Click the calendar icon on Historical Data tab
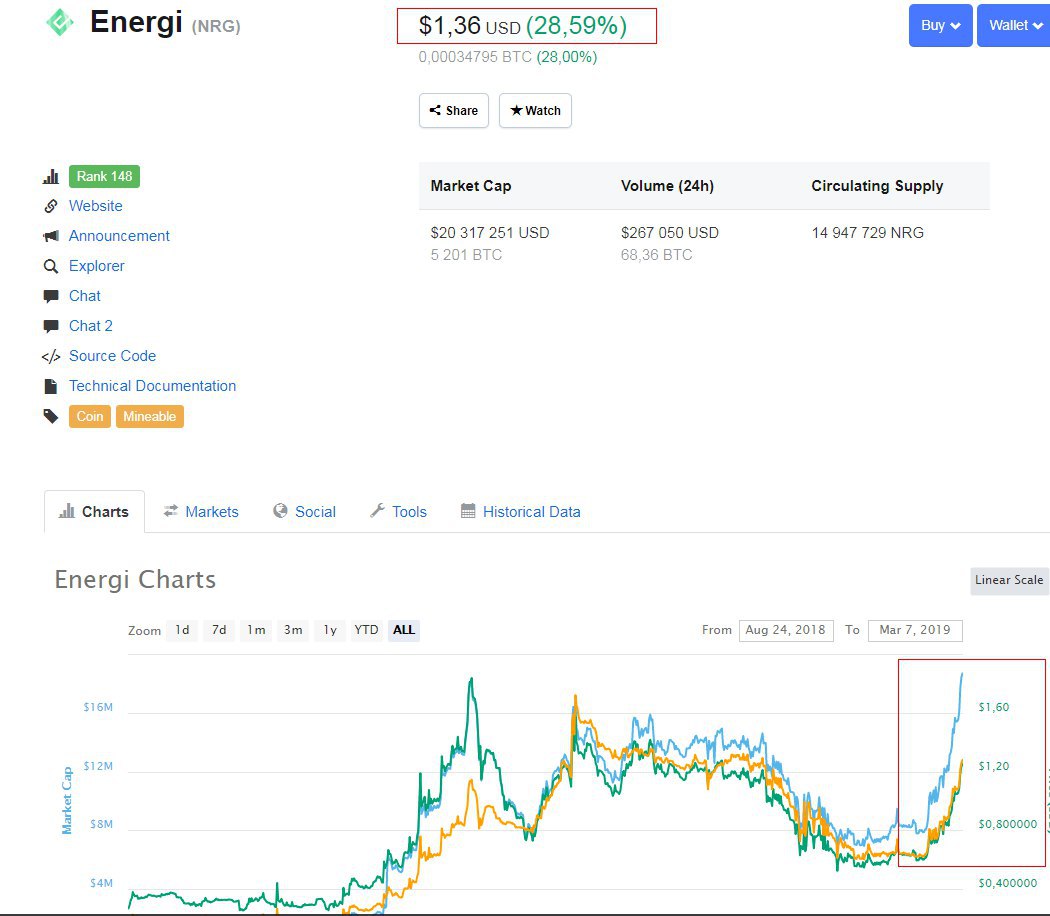The width and height of the screenshot is (1050, 916). pos(468,511)
